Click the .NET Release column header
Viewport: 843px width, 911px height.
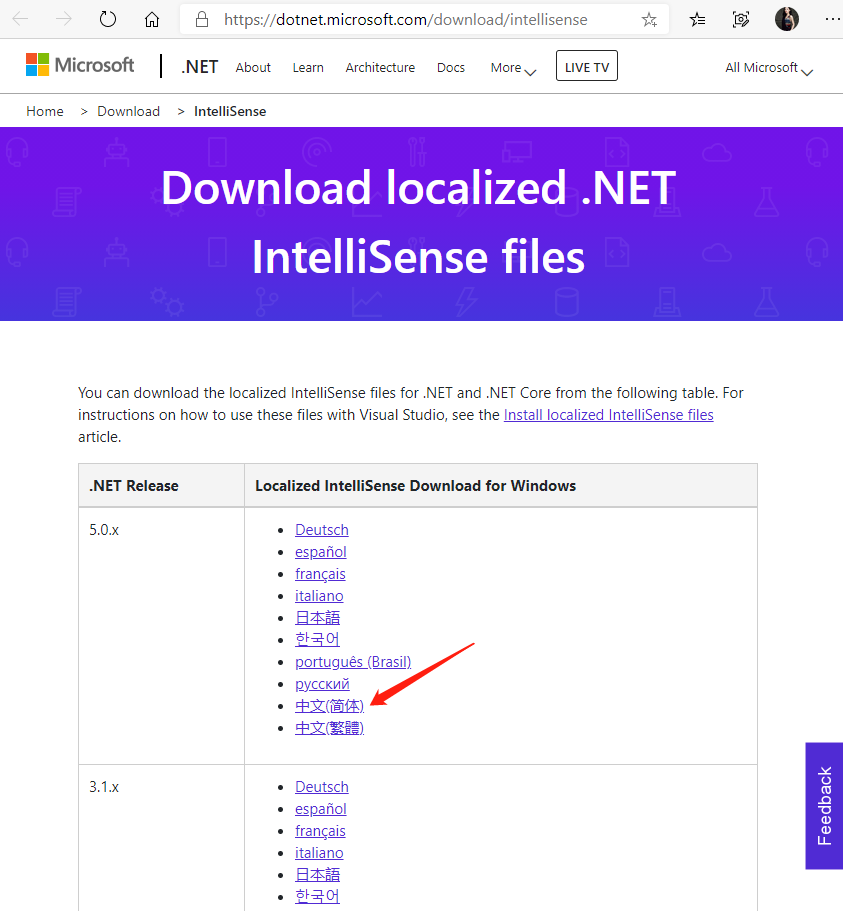162,486
